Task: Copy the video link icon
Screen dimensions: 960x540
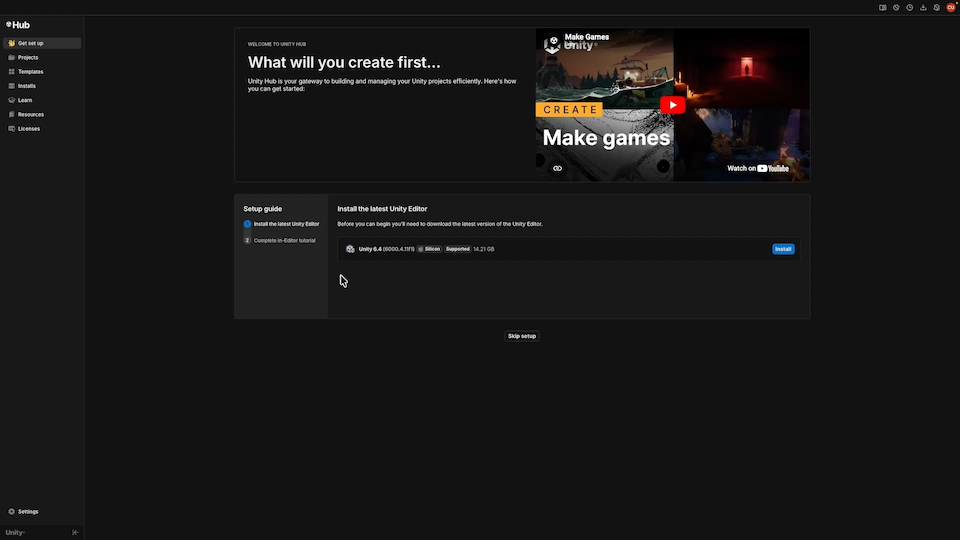Action: tap(557, 168)
